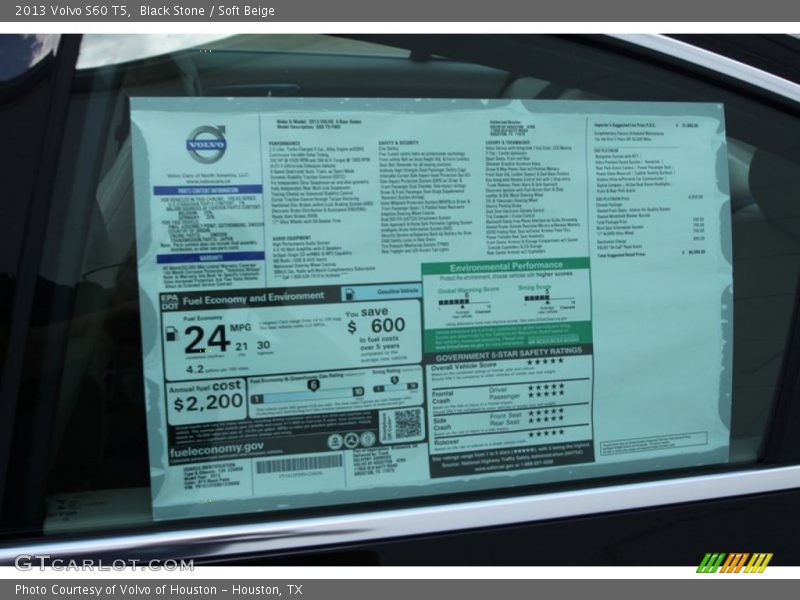Click the title '2013 Volvo S60 T5'

click(72, 10)
